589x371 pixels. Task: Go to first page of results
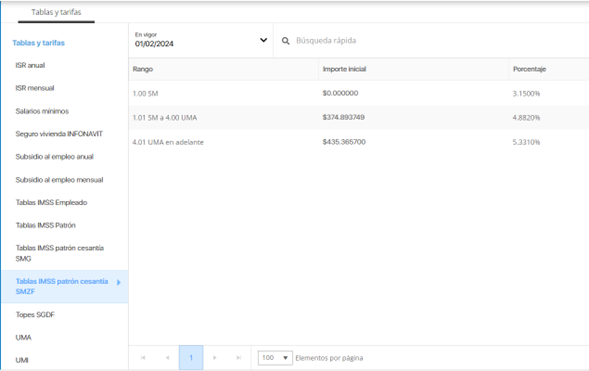tap(143, 358)
